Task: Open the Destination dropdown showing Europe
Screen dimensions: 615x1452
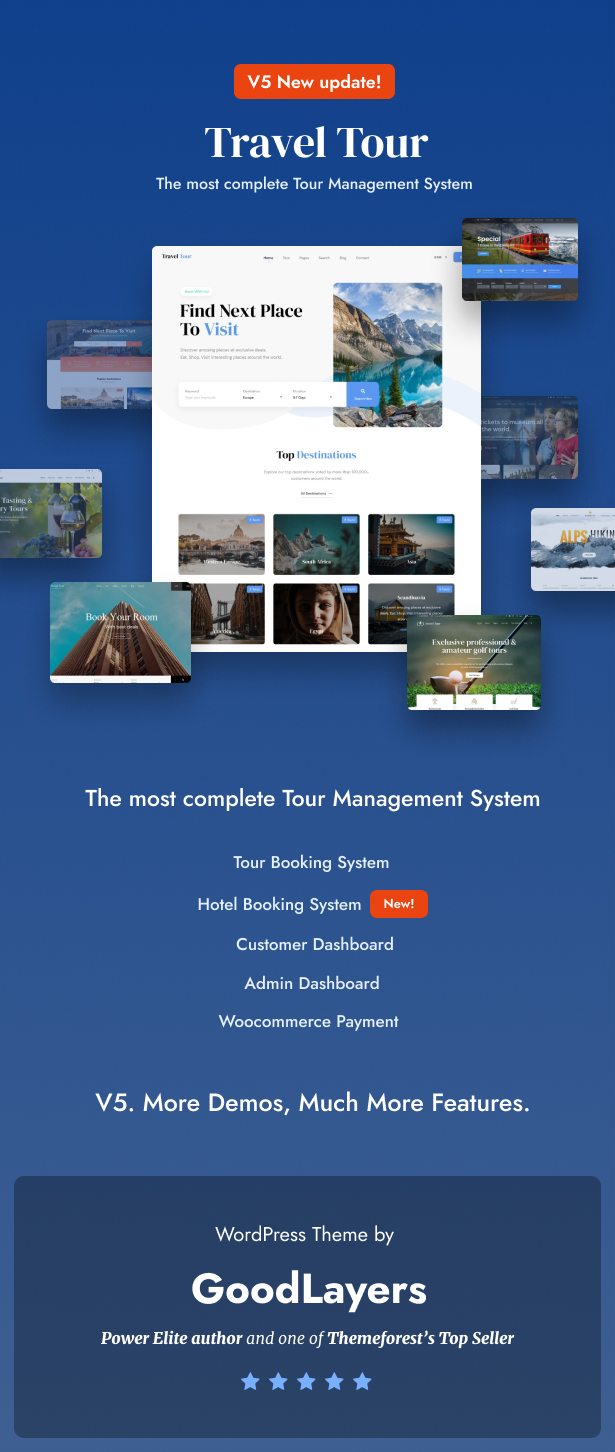Action: 262,397
